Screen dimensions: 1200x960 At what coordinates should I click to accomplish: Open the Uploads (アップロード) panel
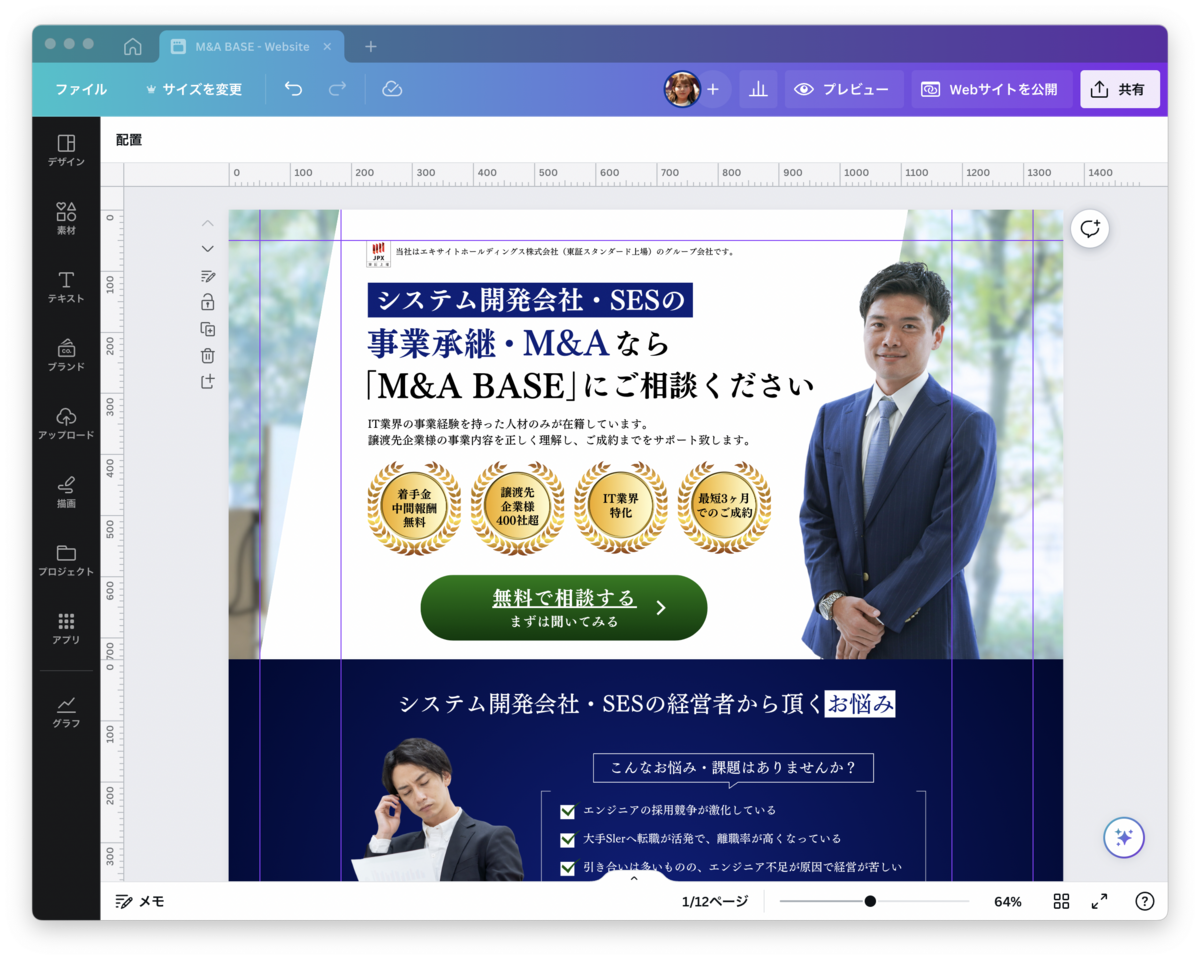66,424
